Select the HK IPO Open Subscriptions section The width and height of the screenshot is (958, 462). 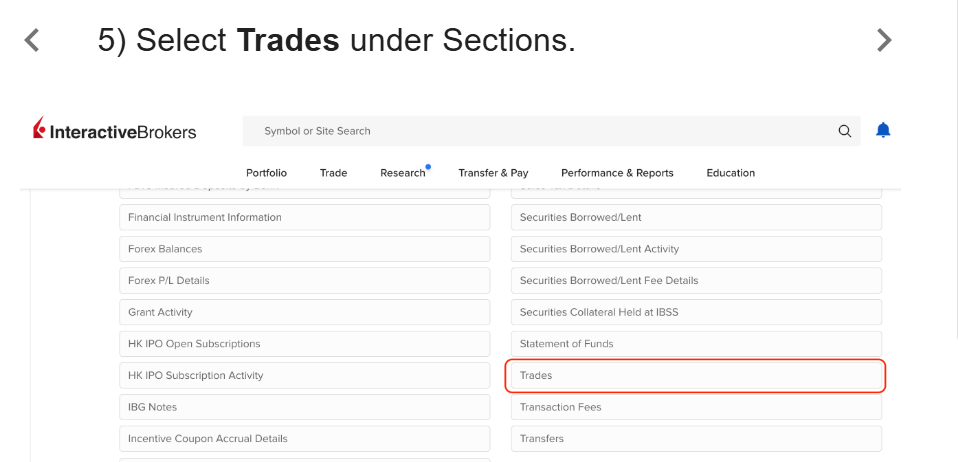point(305,344)
